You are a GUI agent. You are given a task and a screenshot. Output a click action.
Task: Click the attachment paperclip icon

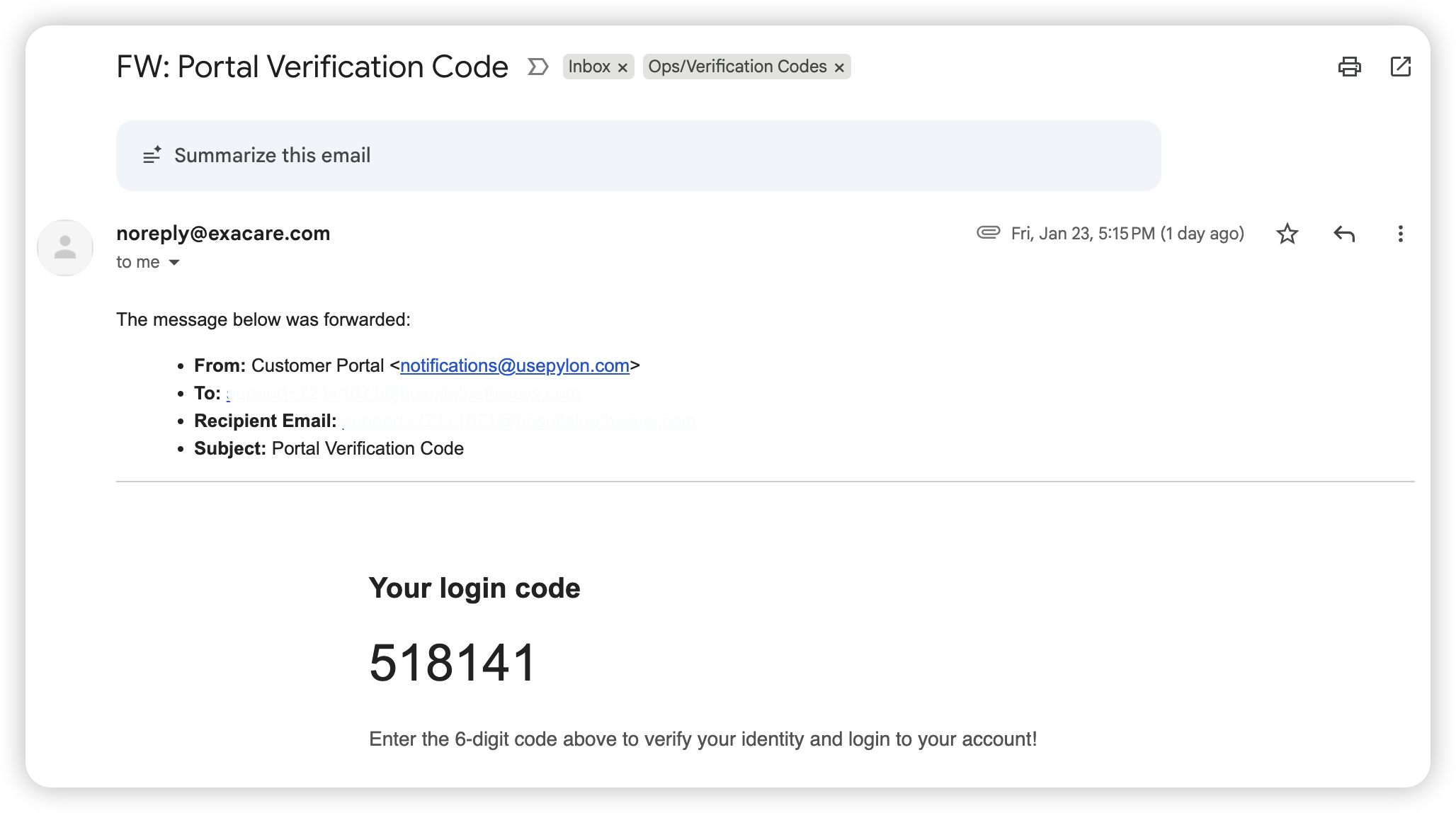(988, 232)
